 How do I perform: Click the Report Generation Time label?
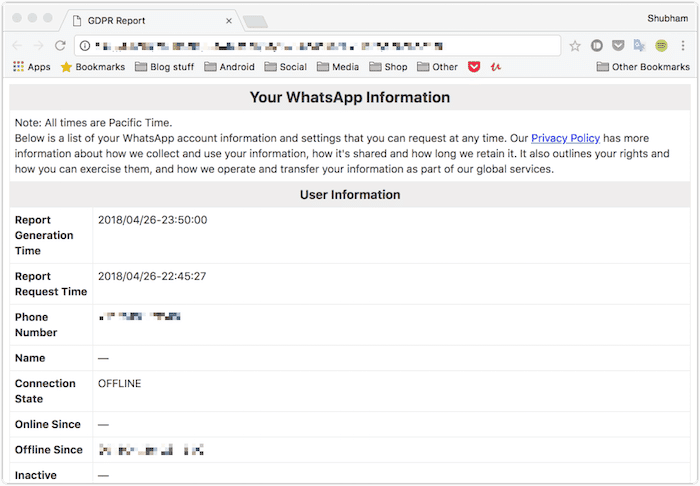44,235
